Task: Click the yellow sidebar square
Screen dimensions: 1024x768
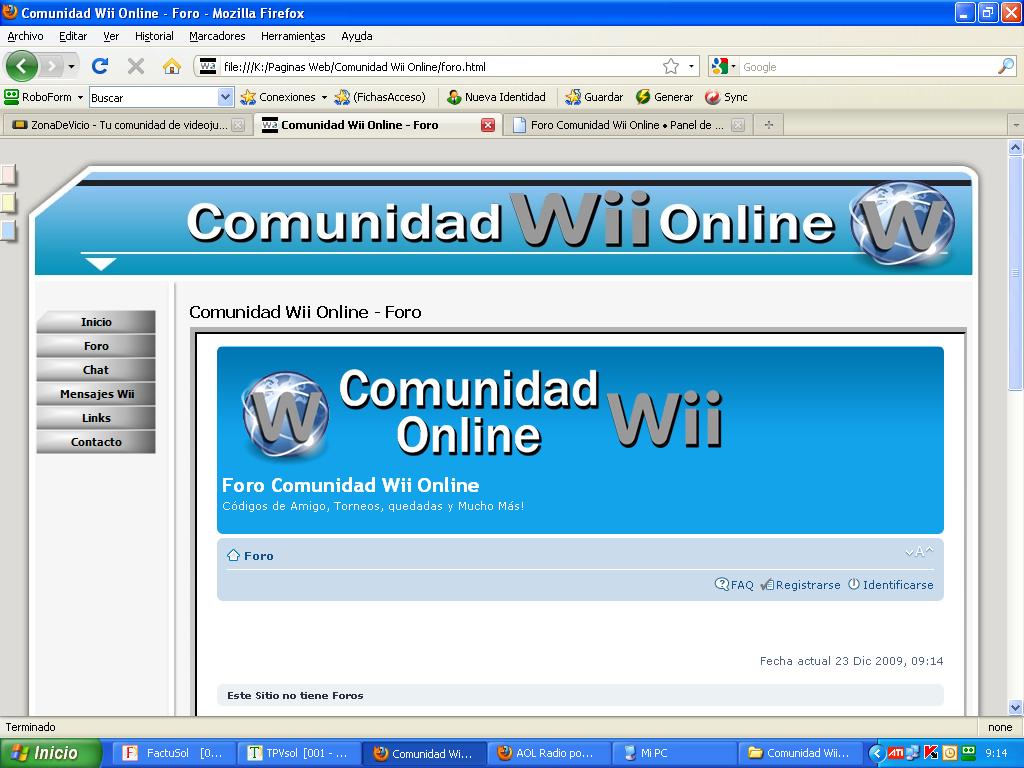Action: [x=7, y=203]
